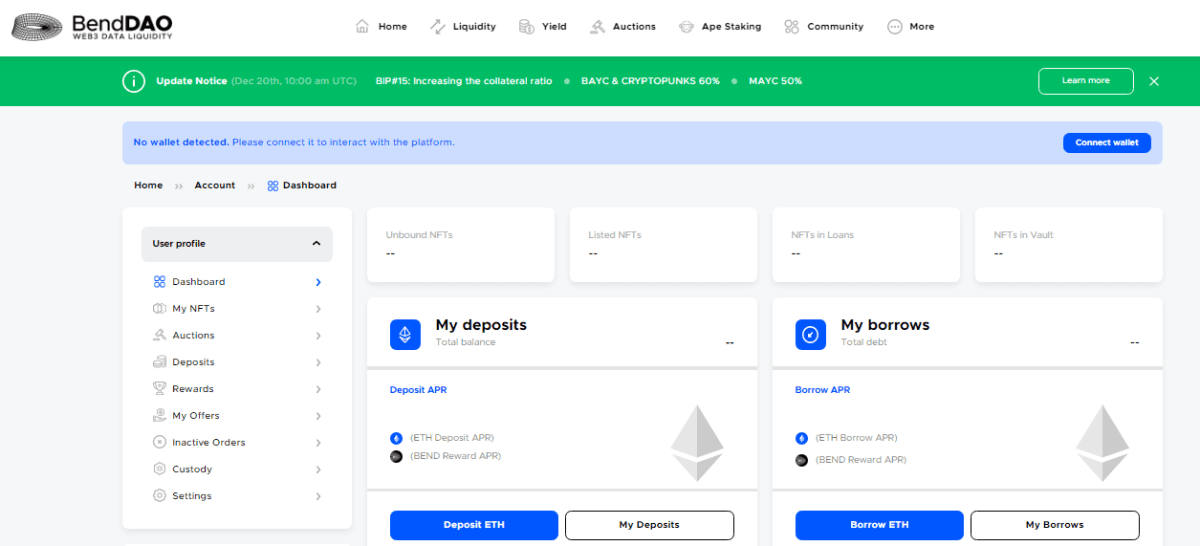Expand the Settings row chevron

pos(318,496)
